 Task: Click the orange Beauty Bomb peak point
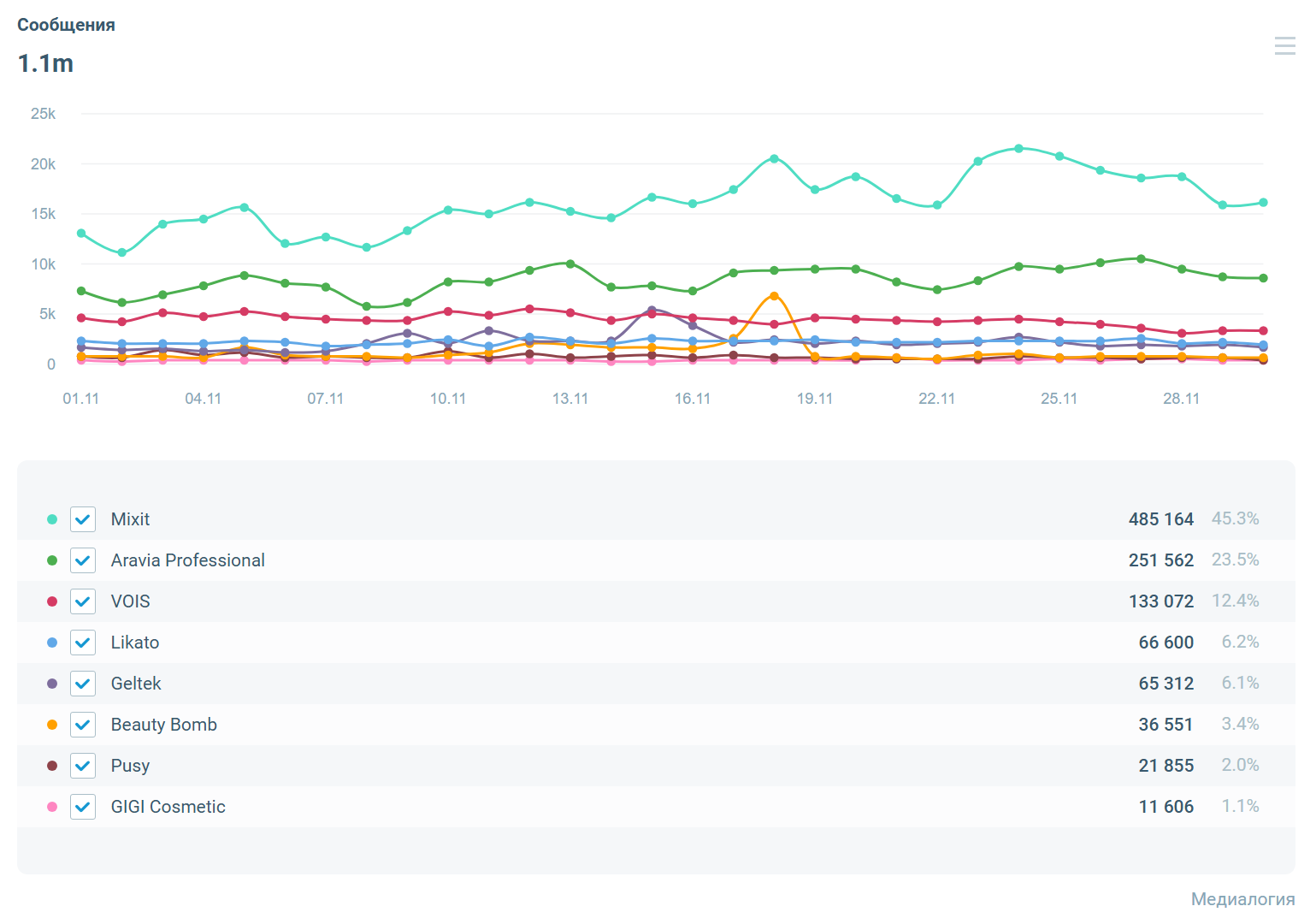[774, 296]
